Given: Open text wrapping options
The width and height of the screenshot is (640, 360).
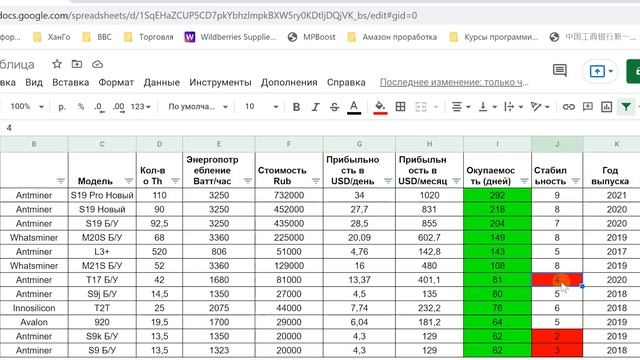Looking at the screenshot, I should [513, 107].
